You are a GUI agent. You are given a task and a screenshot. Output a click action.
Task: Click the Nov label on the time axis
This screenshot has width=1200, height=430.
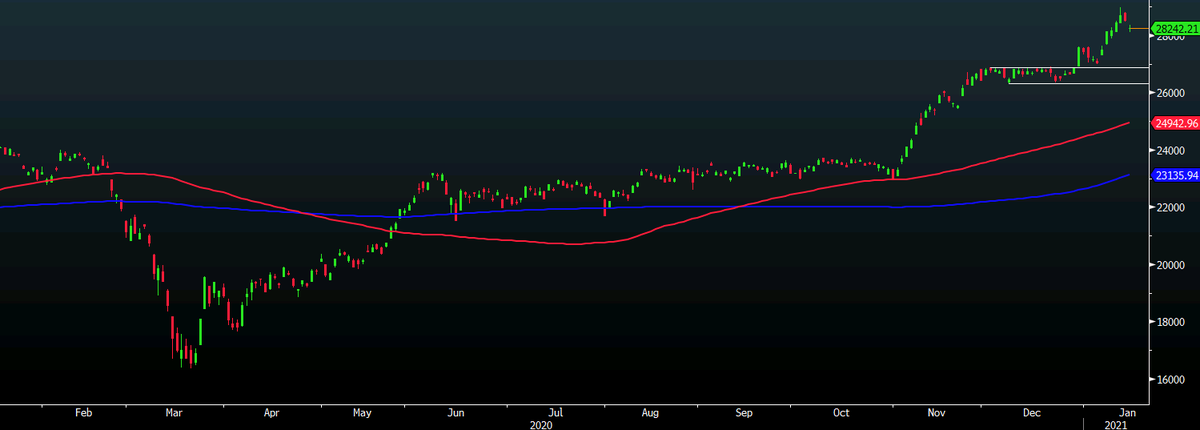936,411
